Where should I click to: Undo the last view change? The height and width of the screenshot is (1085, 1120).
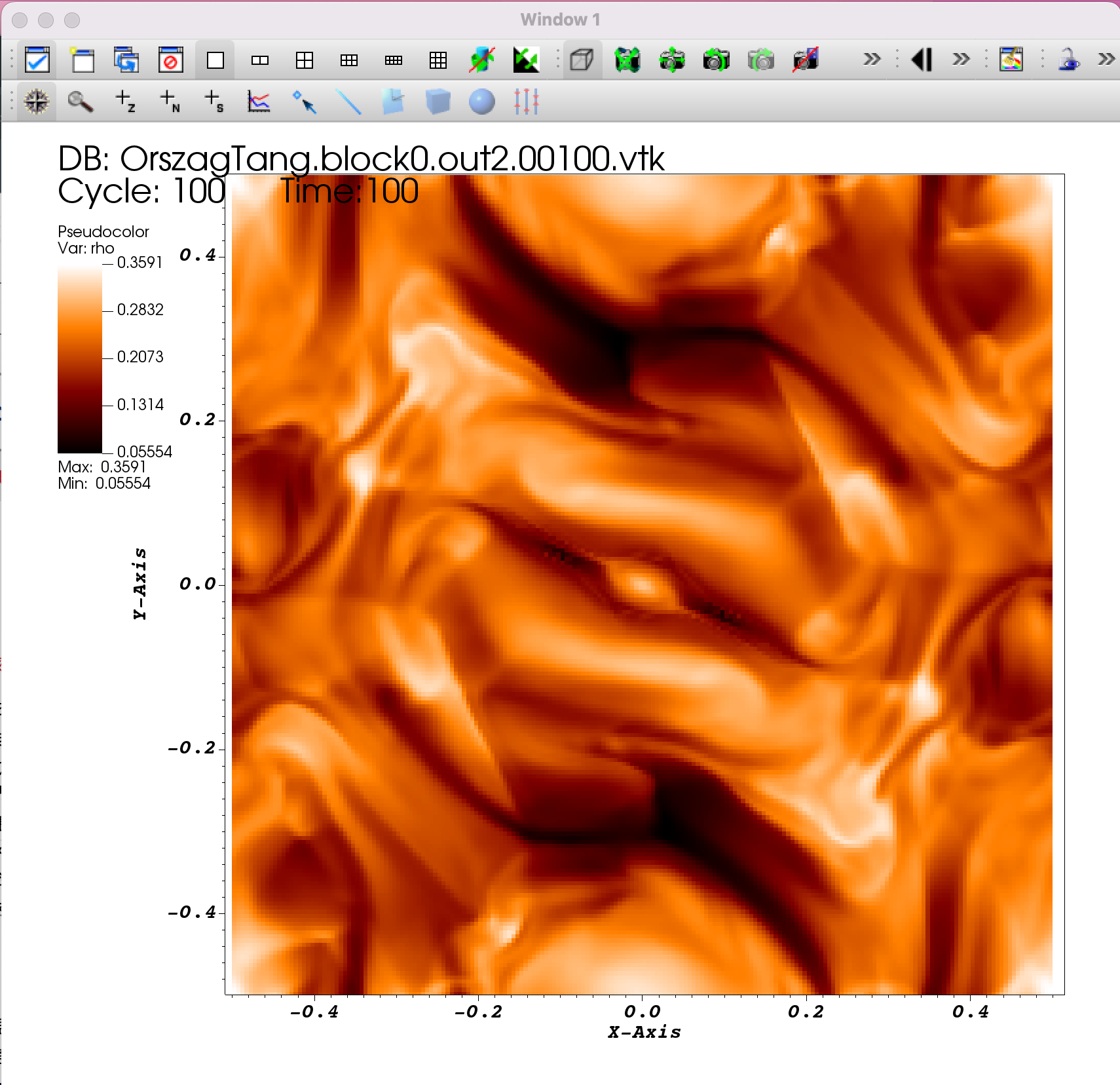[x=717, y=60]
